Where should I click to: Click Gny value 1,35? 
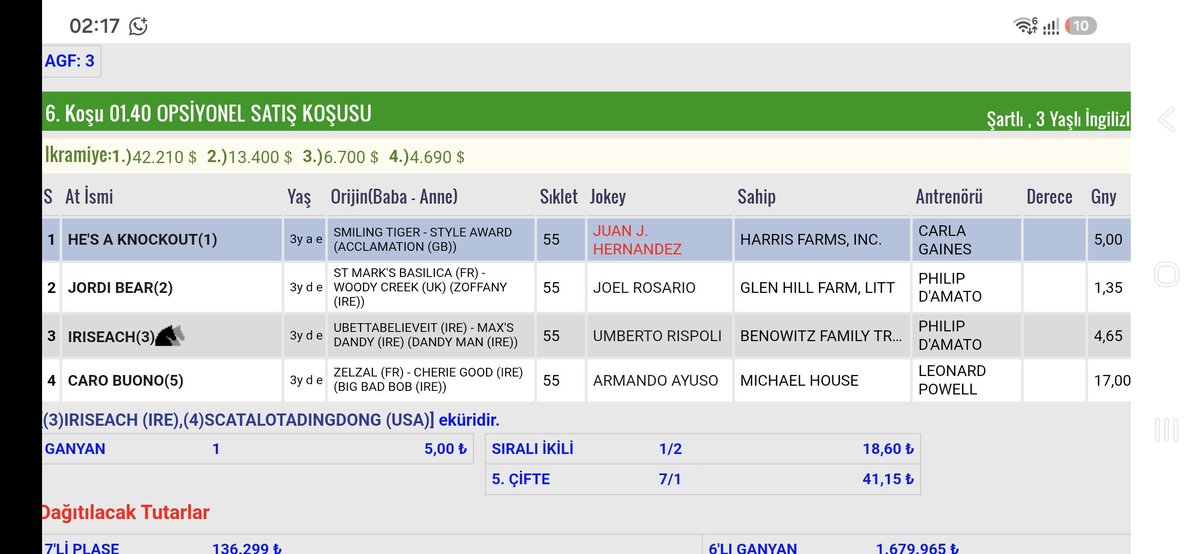point(1108,288)
